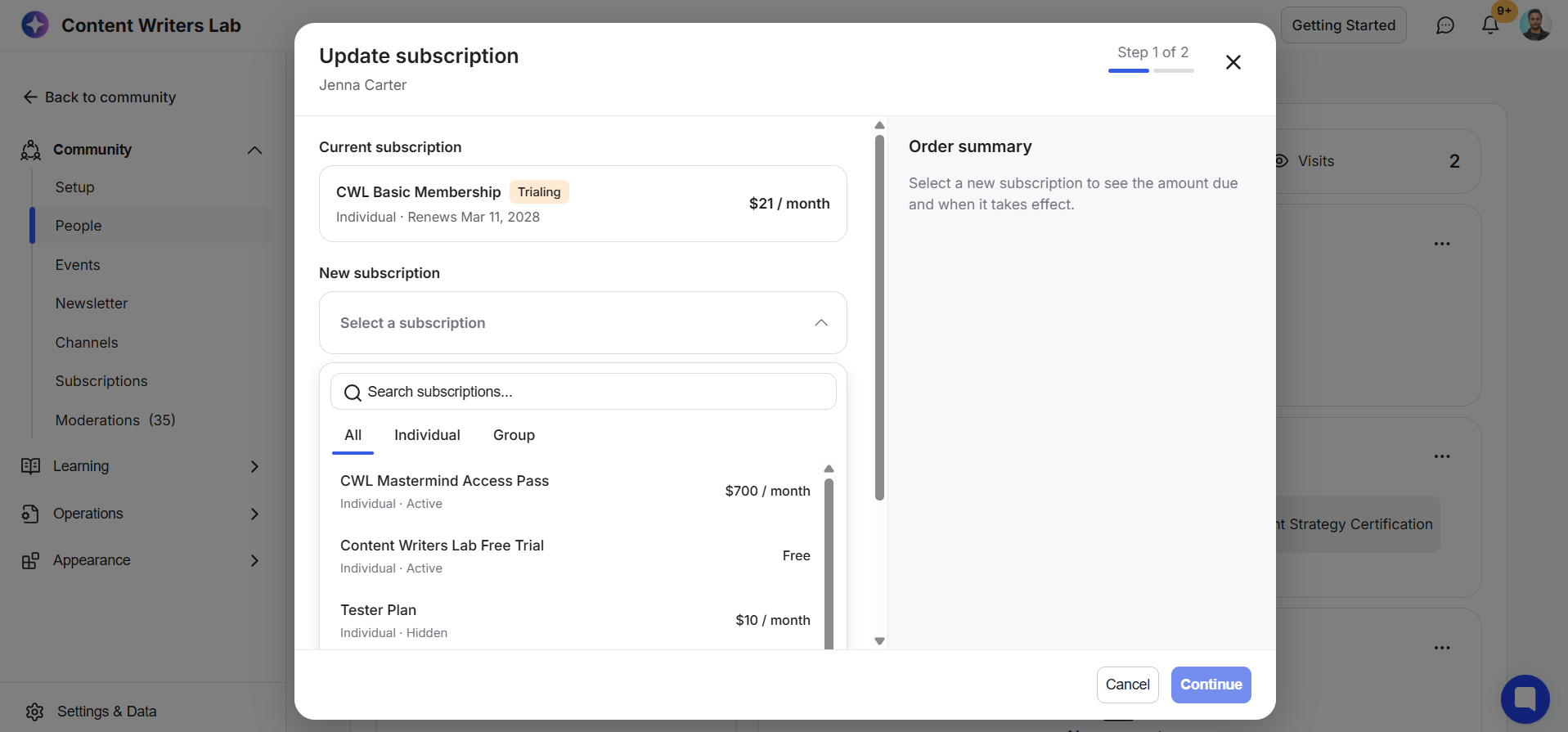The width and height of the screenshot is (1568, 732).
Task: Click the Community people icon in sidebar
Action: pos(31,150)
